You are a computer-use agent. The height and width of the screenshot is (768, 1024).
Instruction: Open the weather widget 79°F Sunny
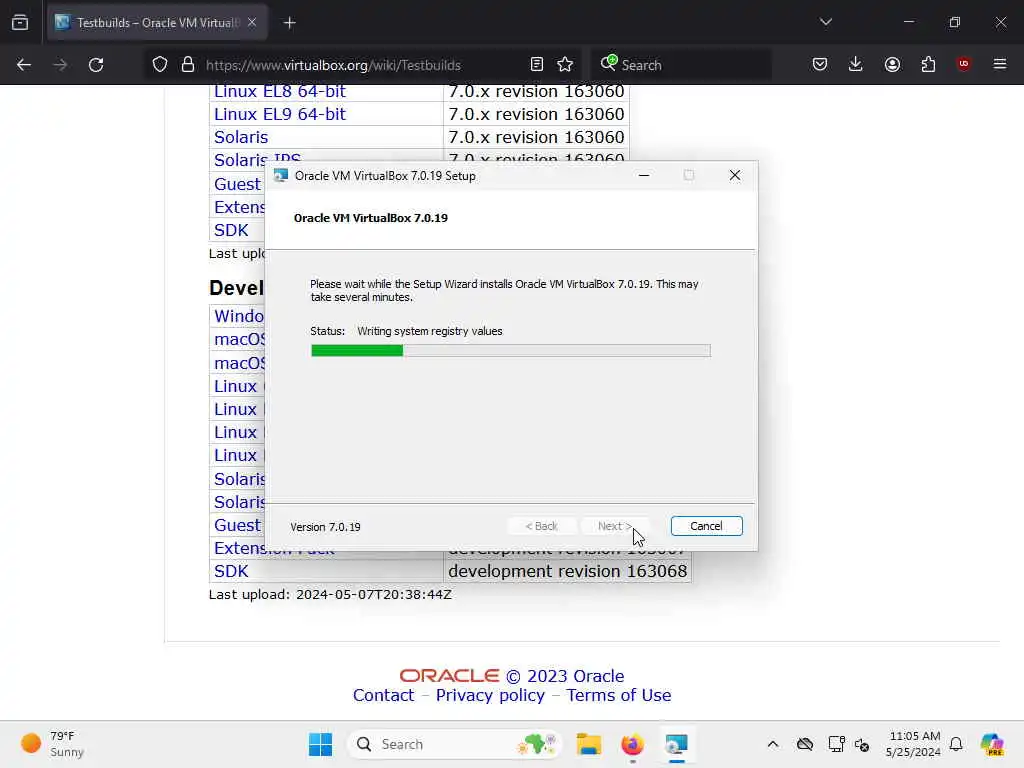tap(52, 744)
